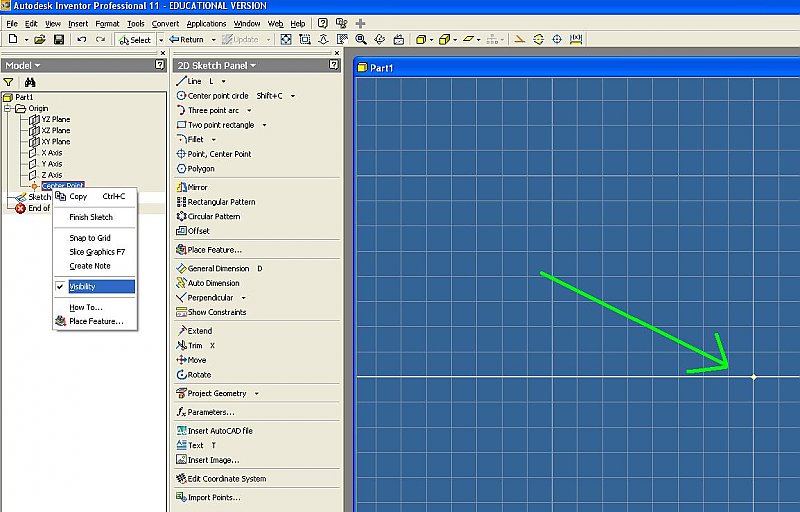
Task: Enable Snap to Grid in context menu
Action: 89,238
